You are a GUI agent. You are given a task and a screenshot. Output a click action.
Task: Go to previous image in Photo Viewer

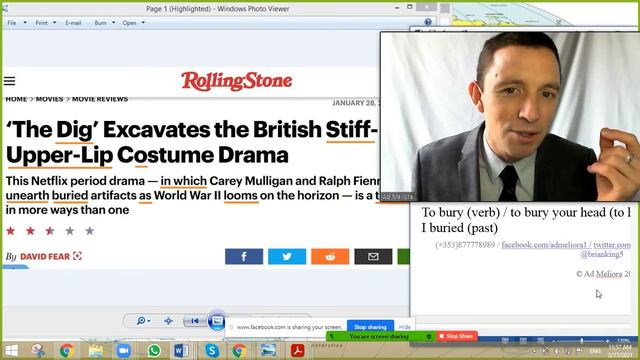click(x=195, y=321)
